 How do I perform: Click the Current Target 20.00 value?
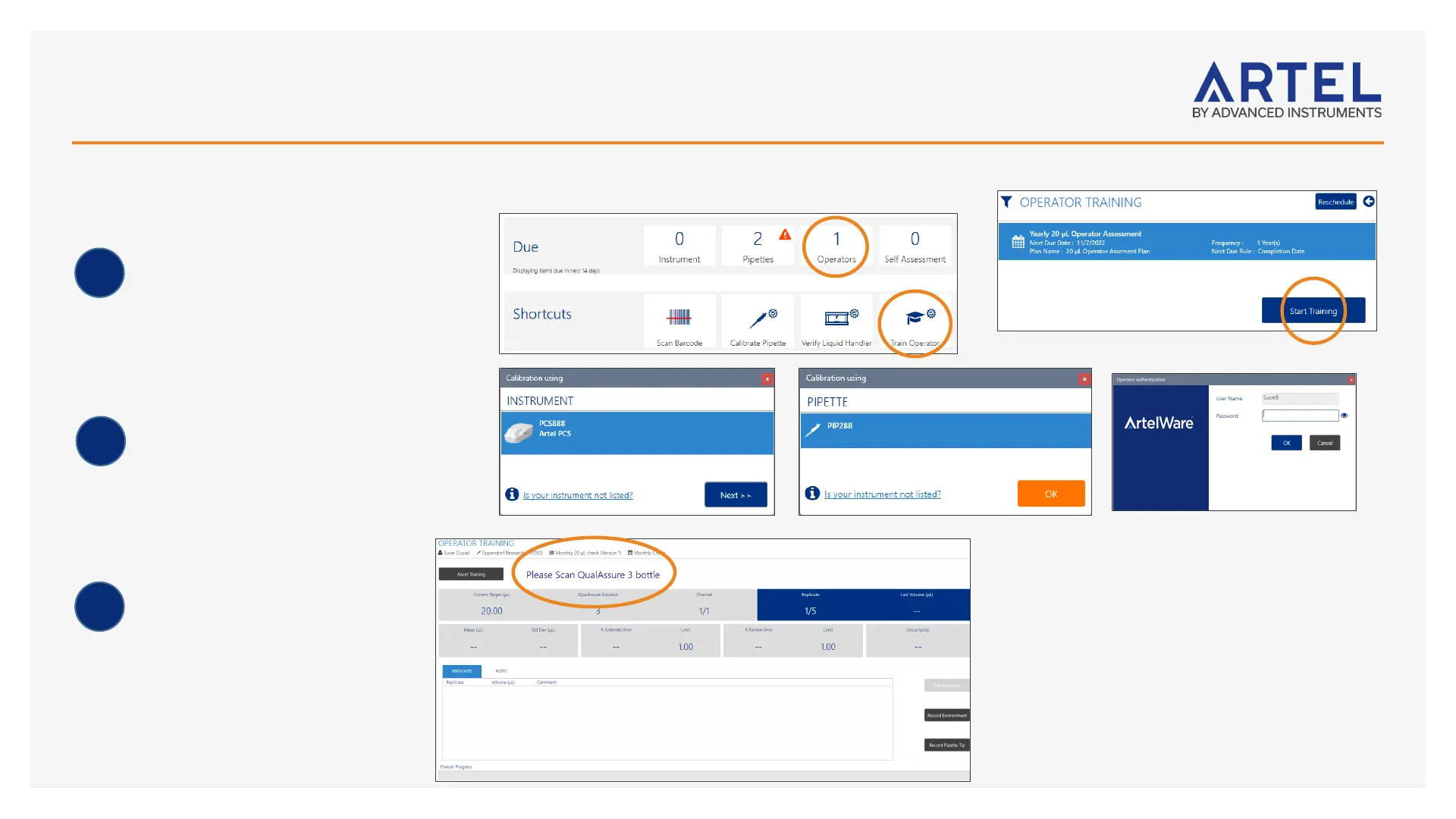tap(491, 610)
